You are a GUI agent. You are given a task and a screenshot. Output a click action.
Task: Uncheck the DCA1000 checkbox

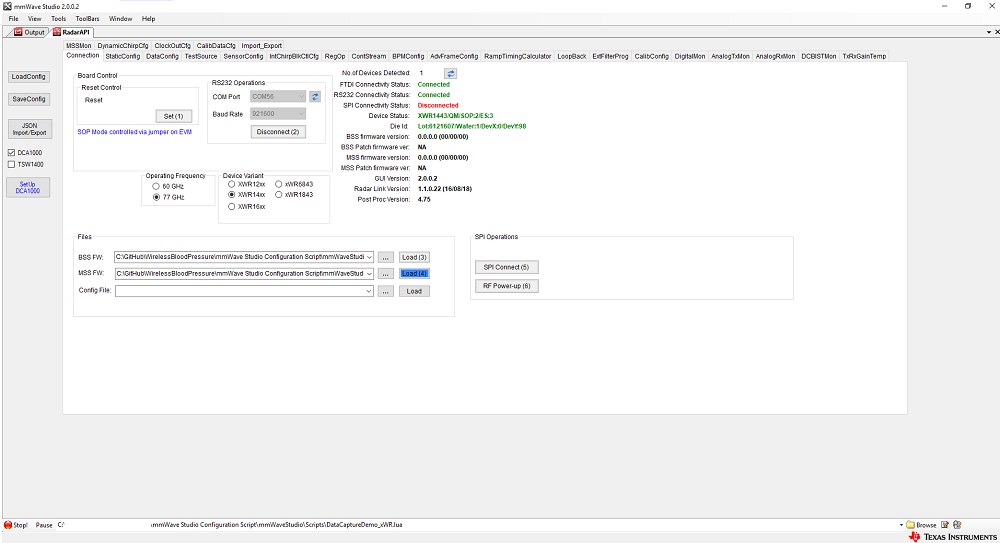tap(11, 153)
